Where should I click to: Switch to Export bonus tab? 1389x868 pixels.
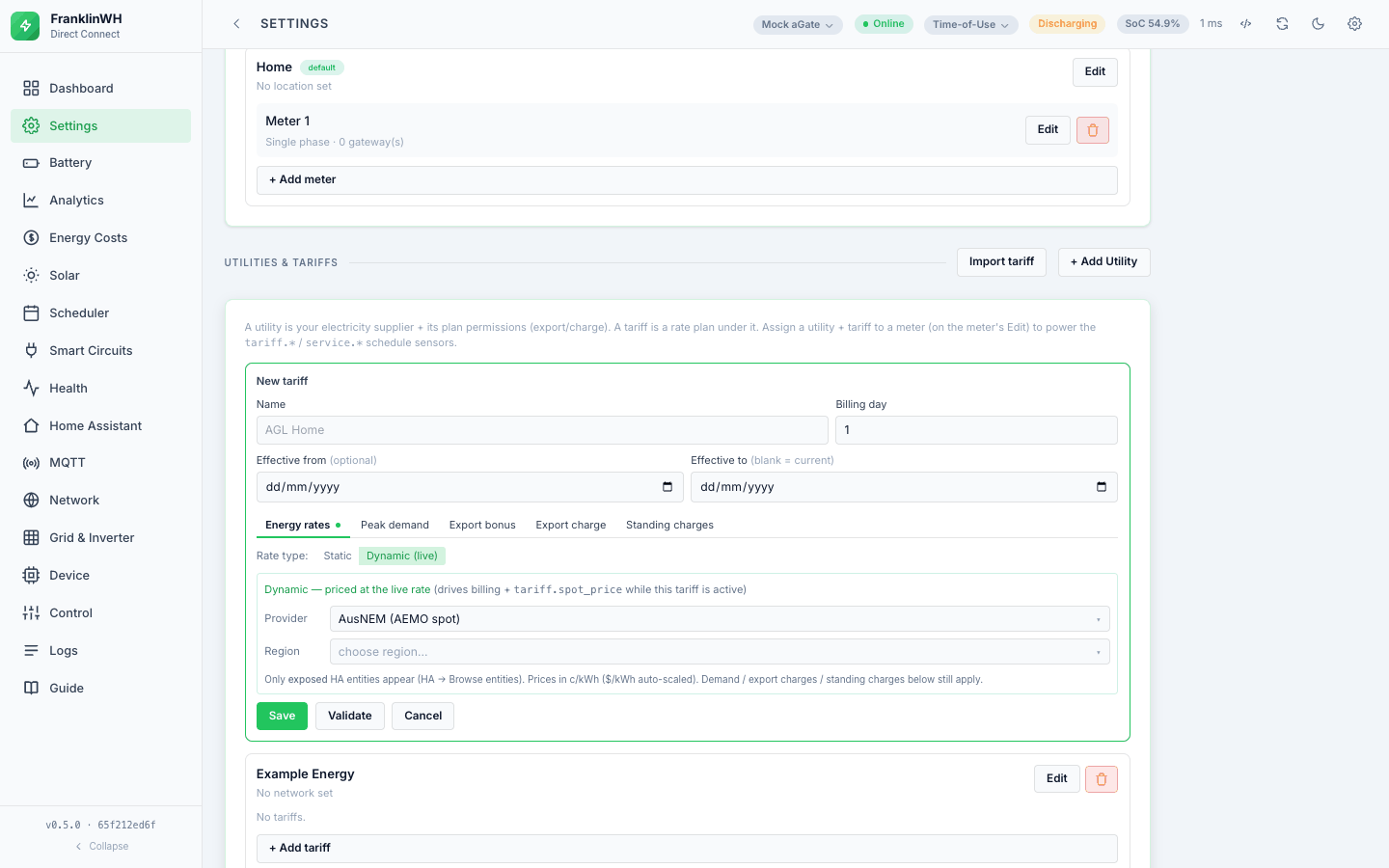pos(482,525)
